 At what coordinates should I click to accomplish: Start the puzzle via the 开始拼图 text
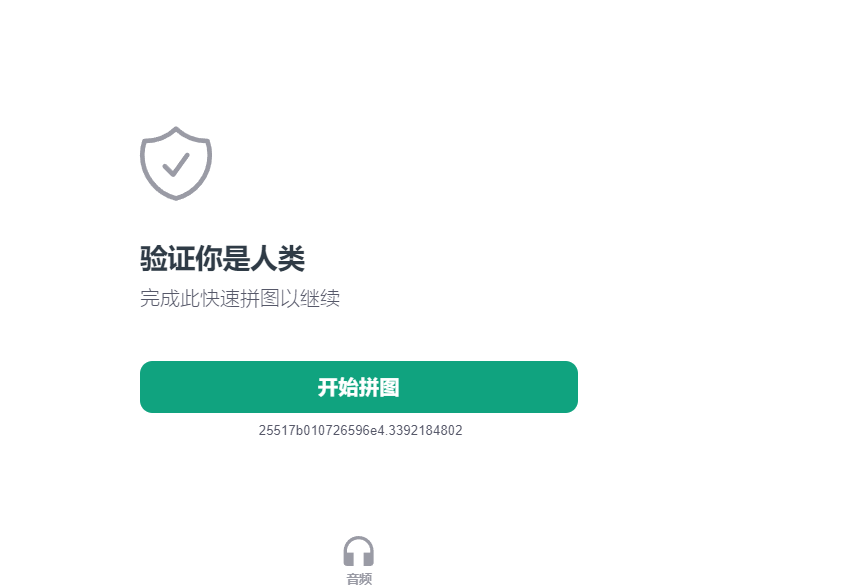click(x=359, y=387)
